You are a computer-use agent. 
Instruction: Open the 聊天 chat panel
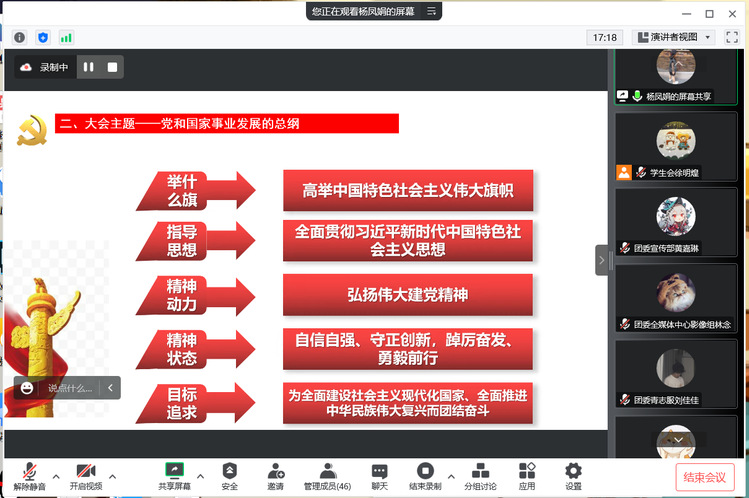(380, 477)
